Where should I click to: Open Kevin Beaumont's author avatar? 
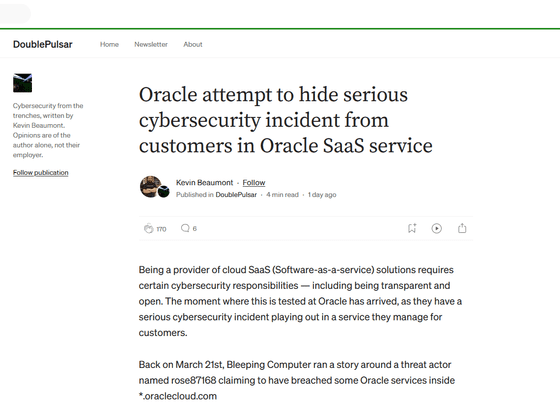click(150, 186)
